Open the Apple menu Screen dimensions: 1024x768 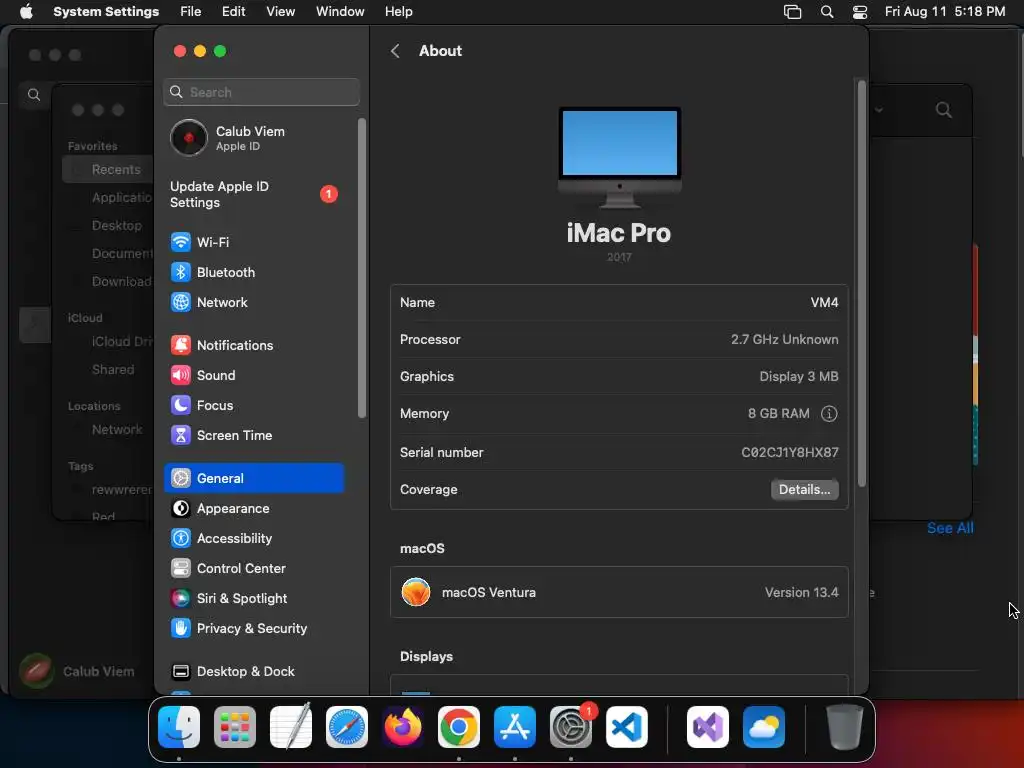tap(26, 12)
